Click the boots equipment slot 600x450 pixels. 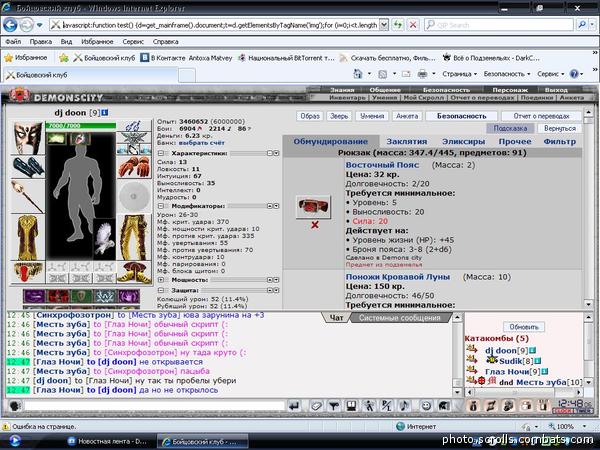(134, 272)
